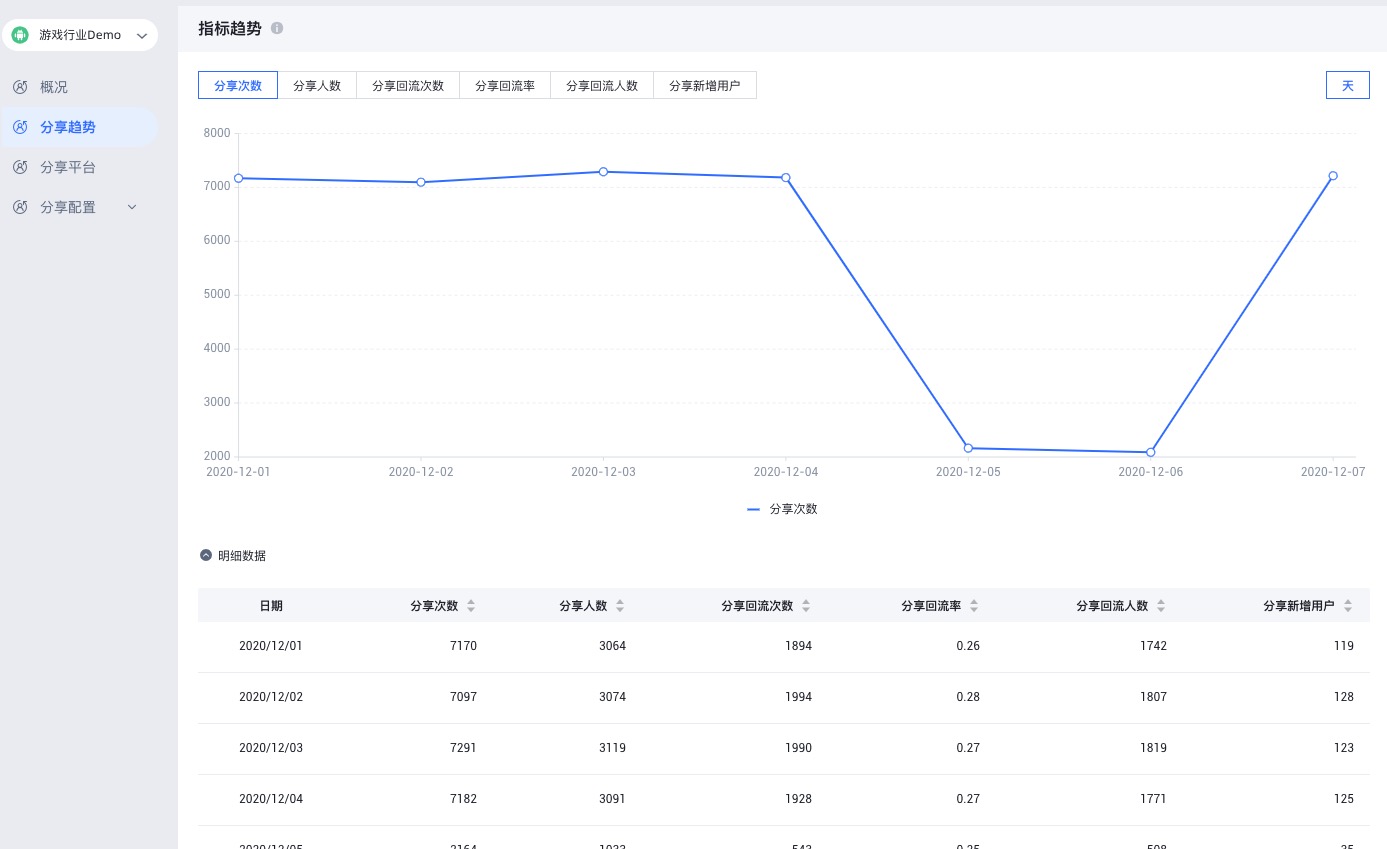Sort table by 分享回流人数 column
1387x849 pixels.
1161,606
